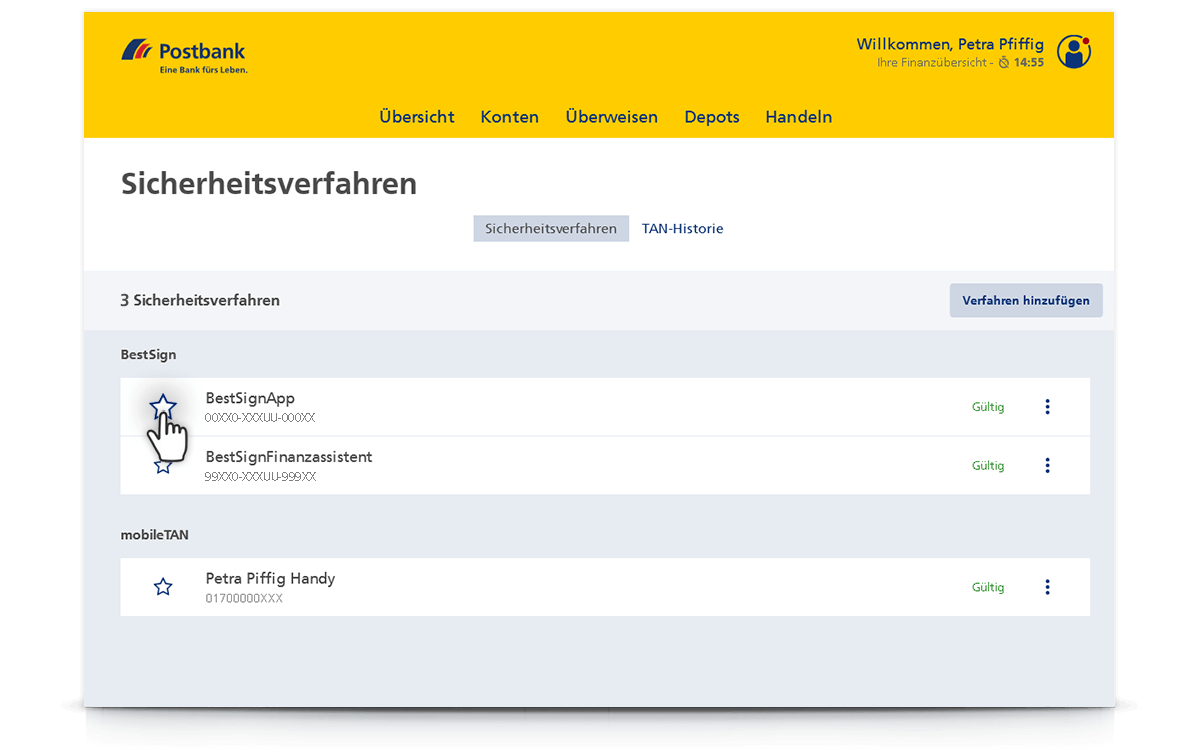1200x750 pixels.
Task: Mark BestSignApp as favorite with star
Action: point(163,407)
